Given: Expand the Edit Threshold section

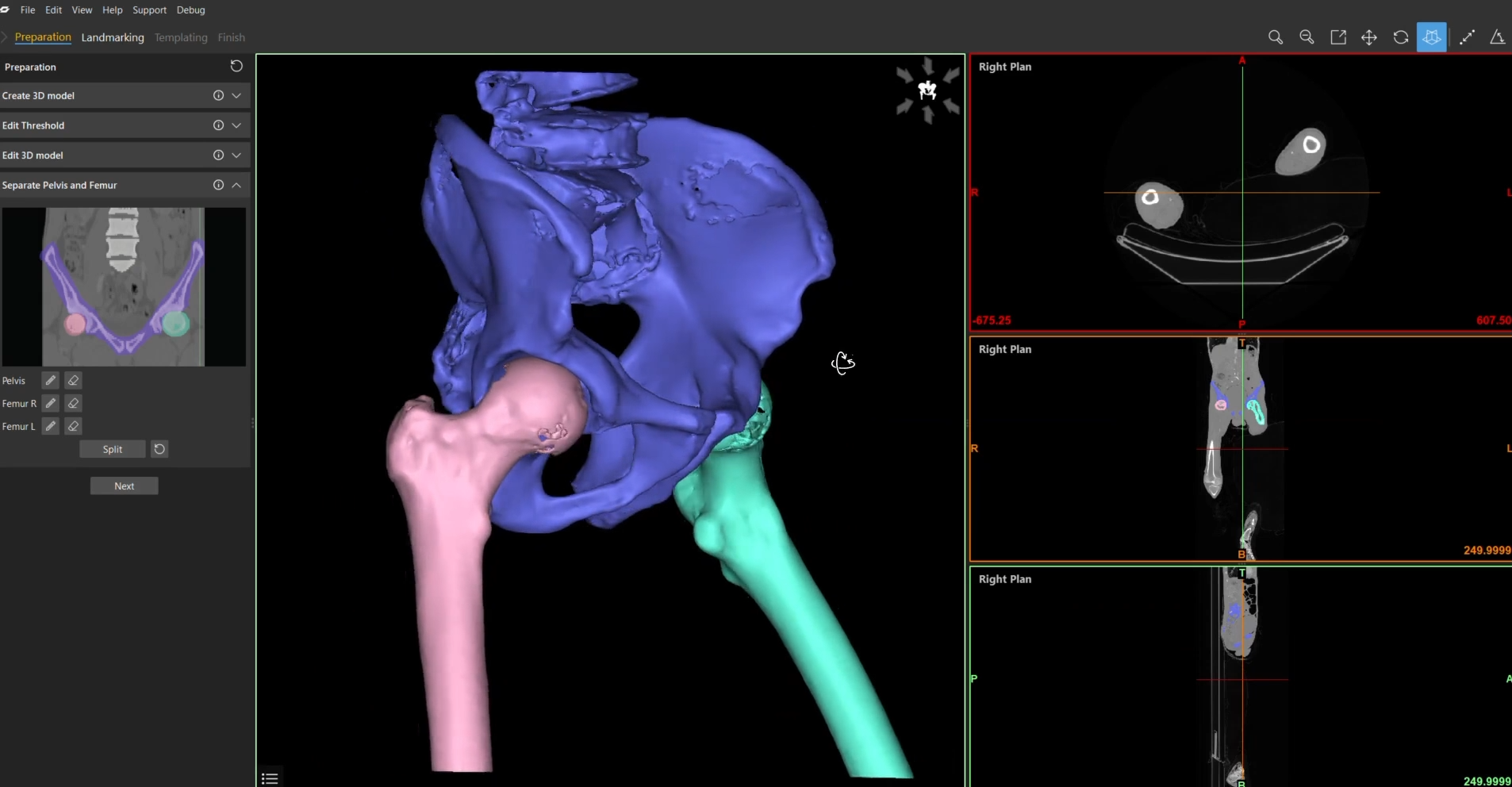Looking at the screenshot, I should (x=236, y=125).
